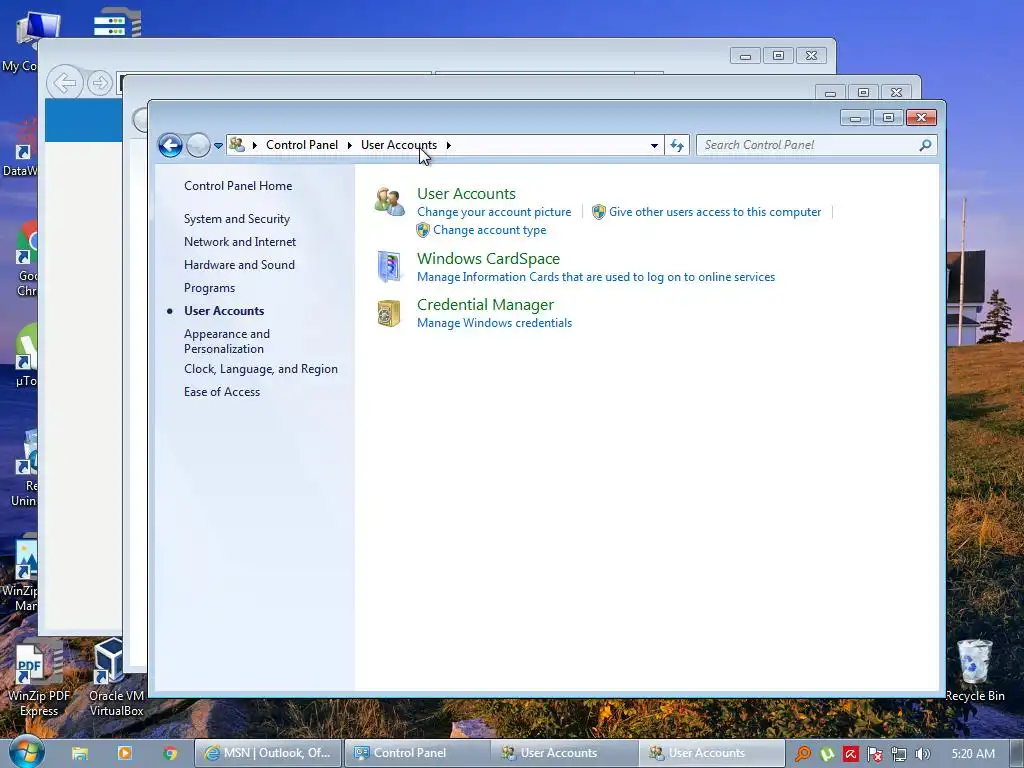The width and height of the screenshot is (1024, 768).
Task: Launch Google Chrome from the taskbar
Action: (170, 753)
